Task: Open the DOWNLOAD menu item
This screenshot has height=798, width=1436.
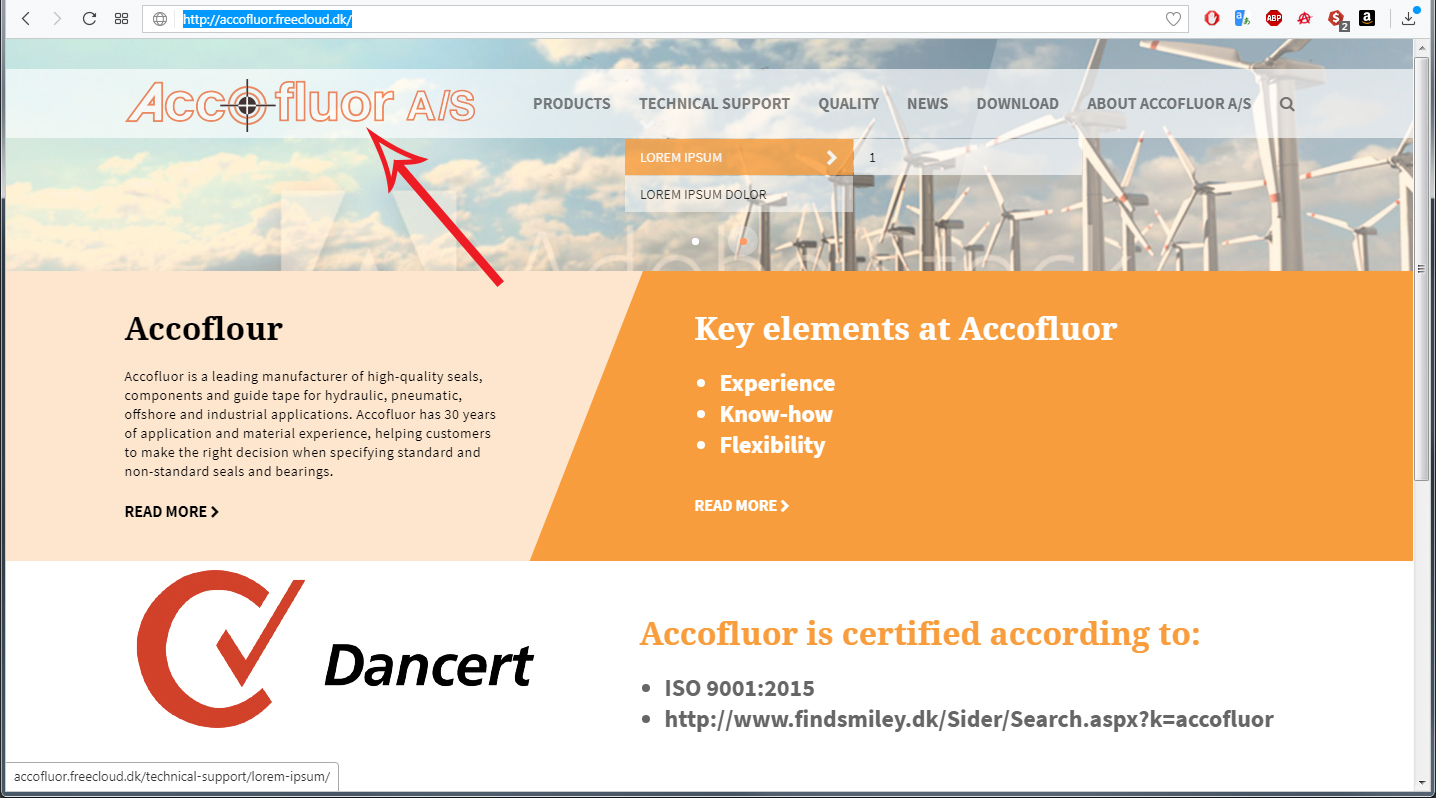Action: pyautogui.click(x=1017, y=104)
